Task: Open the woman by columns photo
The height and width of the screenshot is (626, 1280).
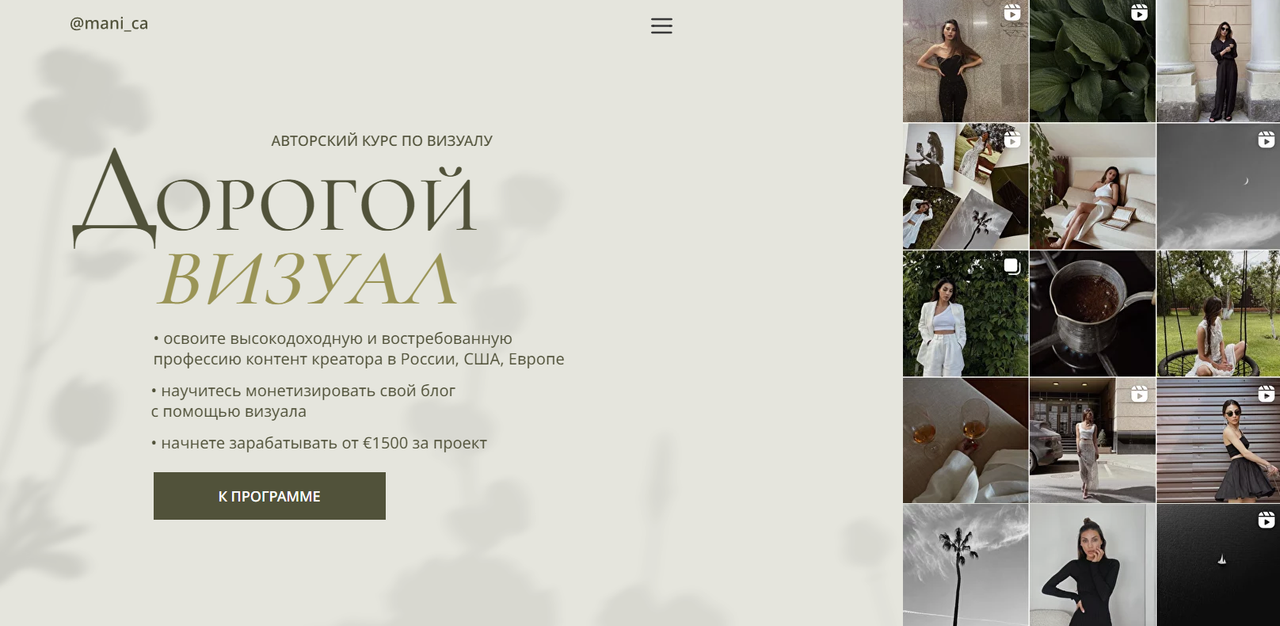Action: pyautogui.click(x=1218, y=62)
